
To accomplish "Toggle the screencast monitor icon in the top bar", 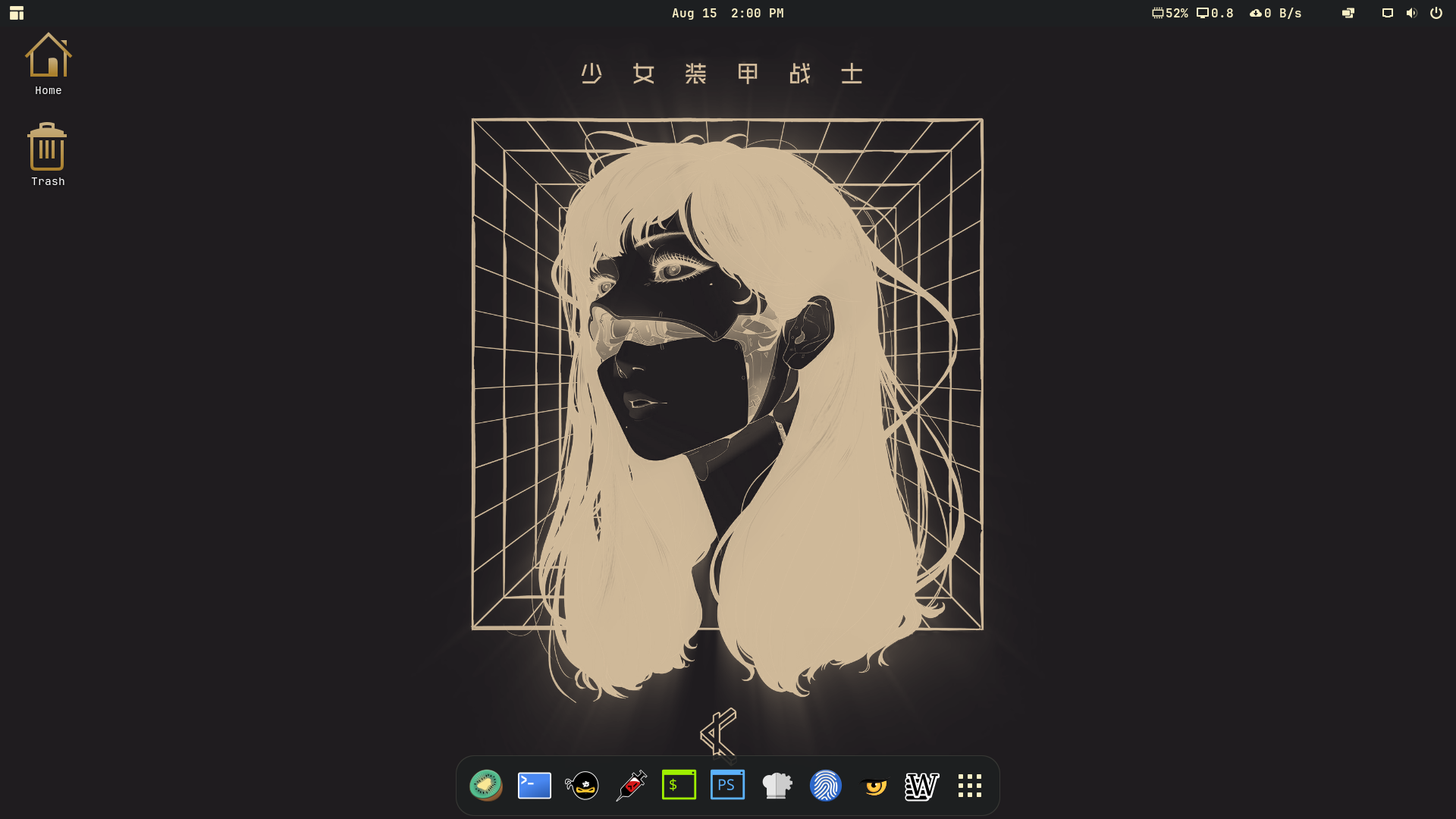I will [x=1387, y=13].
